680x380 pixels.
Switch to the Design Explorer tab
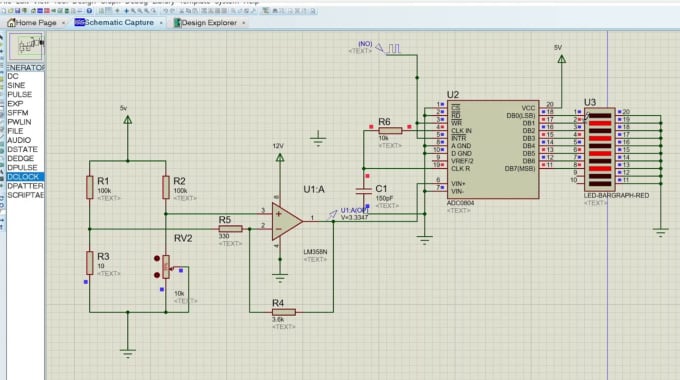pos(209,23)
